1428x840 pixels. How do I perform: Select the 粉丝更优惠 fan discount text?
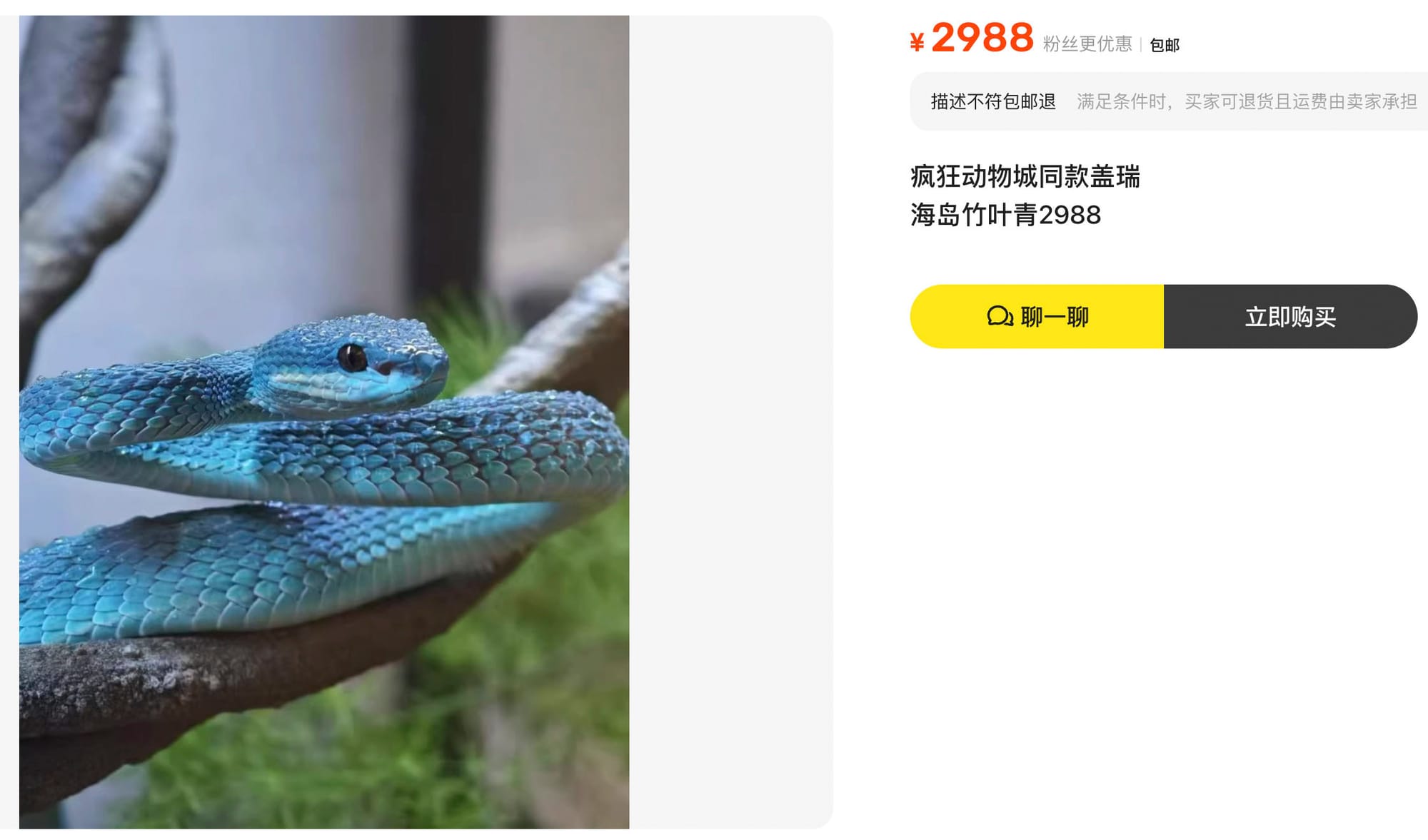click(1087, 44)
